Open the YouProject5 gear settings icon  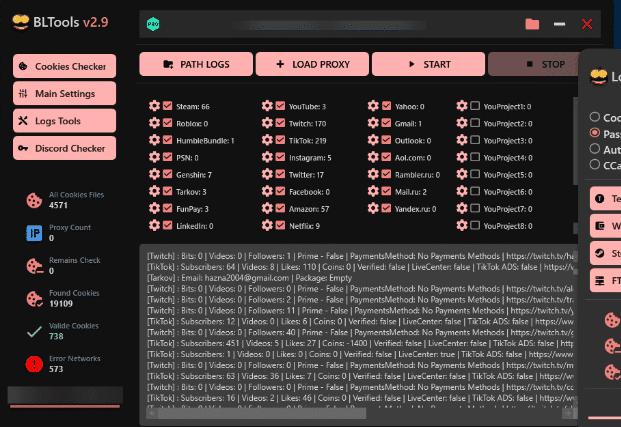[x=461, y=174]
